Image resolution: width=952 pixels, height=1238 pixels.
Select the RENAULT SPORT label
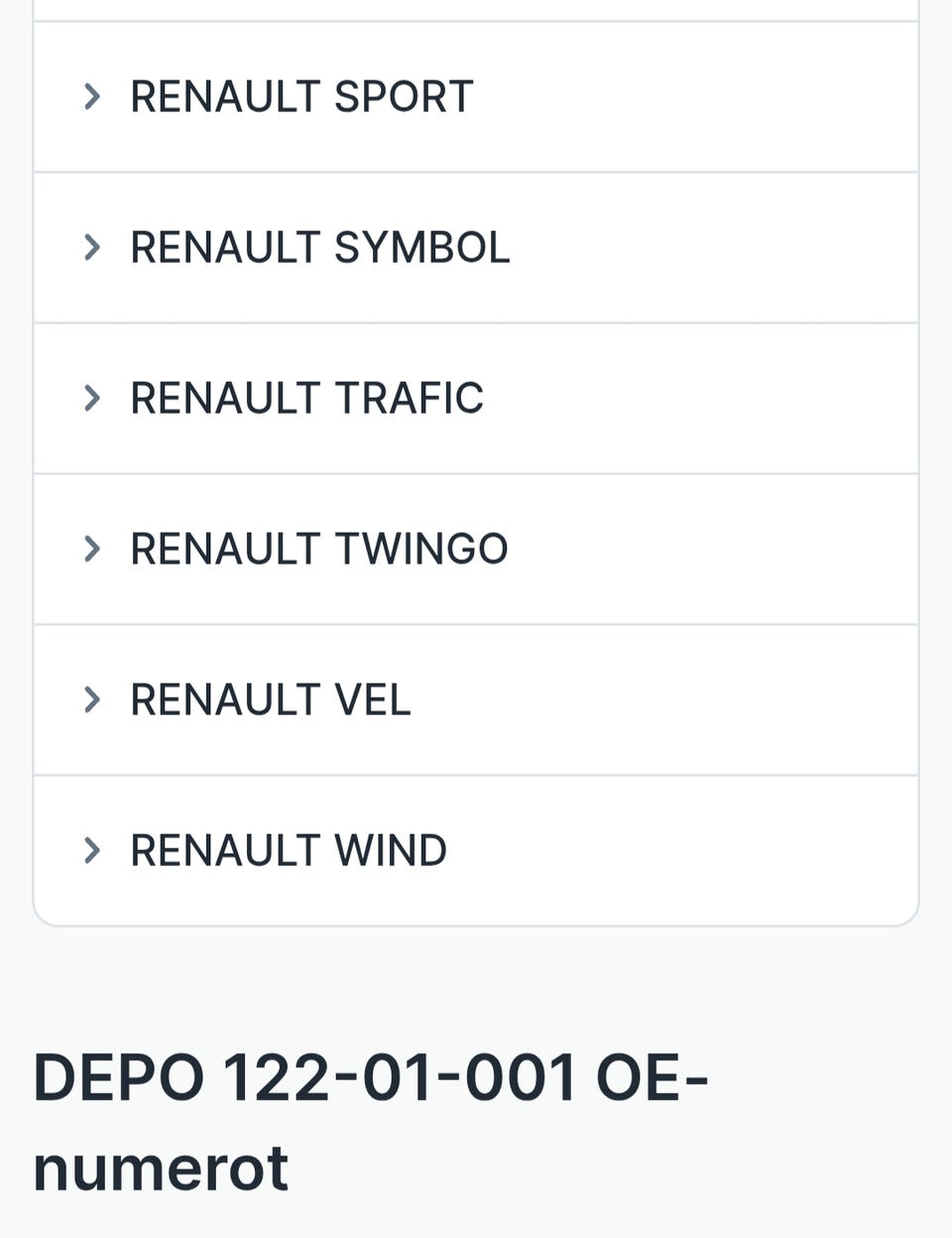(301, 96)
